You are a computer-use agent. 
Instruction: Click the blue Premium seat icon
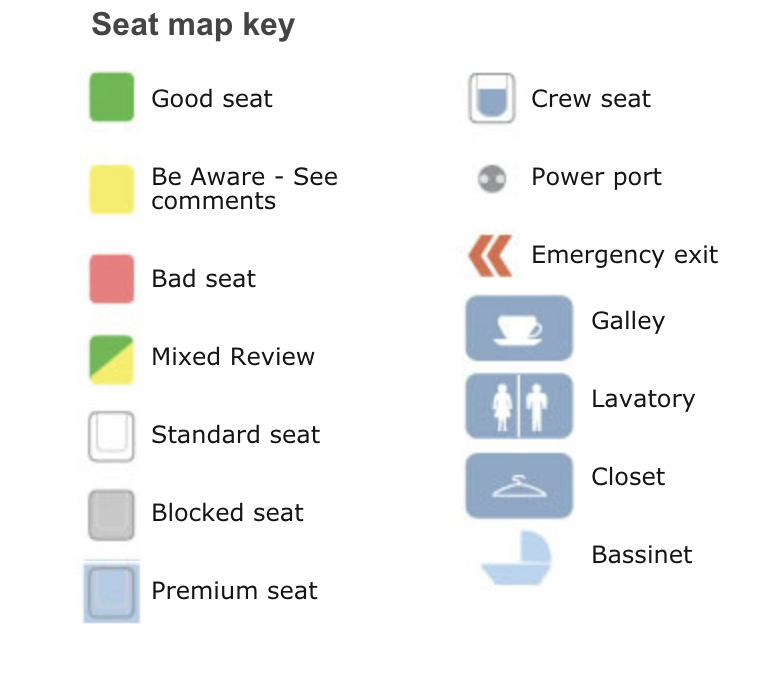pos(112,591)
